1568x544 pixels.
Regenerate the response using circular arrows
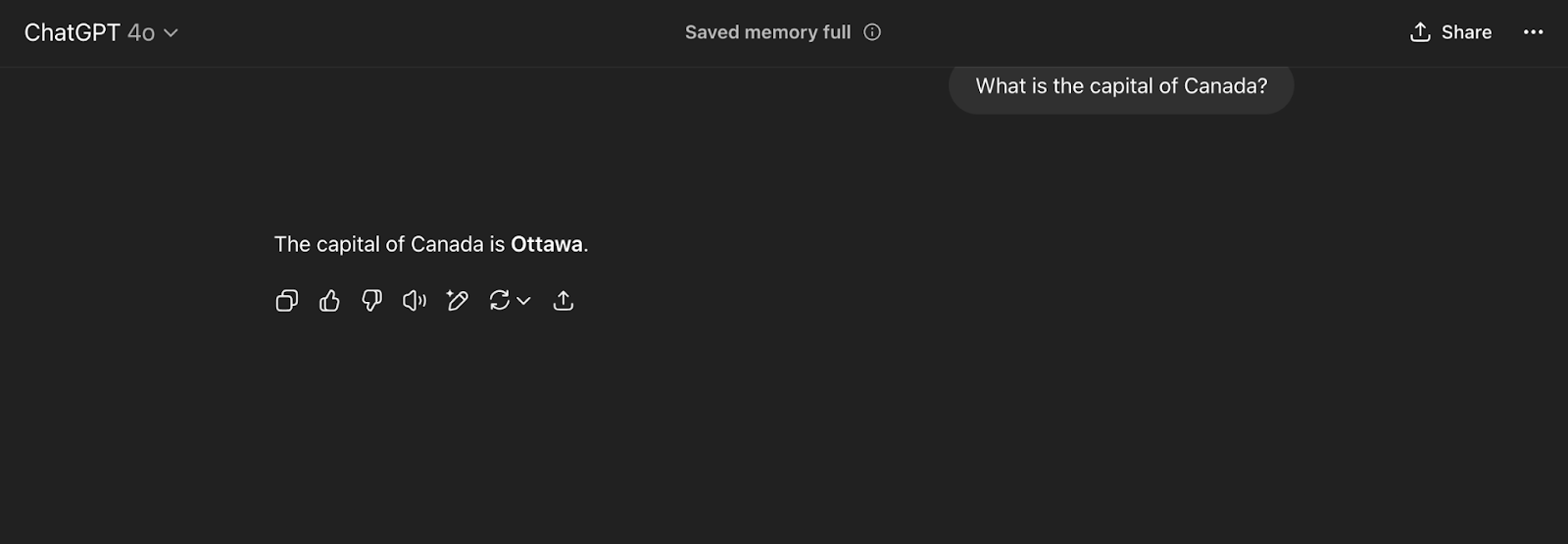coord(499,301)
